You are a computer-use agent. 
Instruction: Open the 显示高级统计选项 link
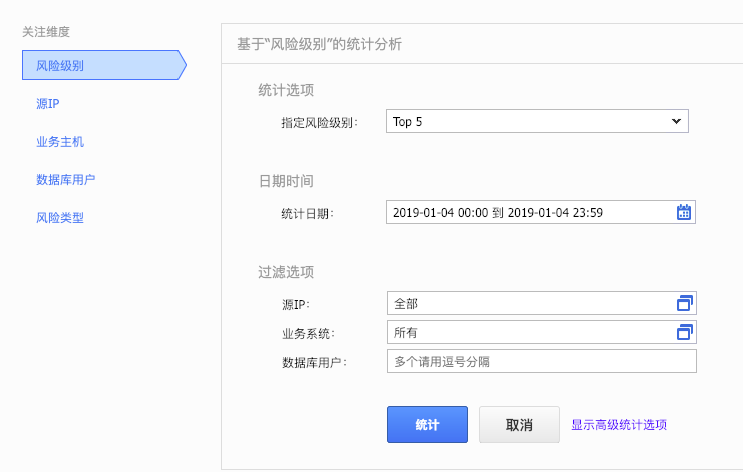tap(619, 424)
